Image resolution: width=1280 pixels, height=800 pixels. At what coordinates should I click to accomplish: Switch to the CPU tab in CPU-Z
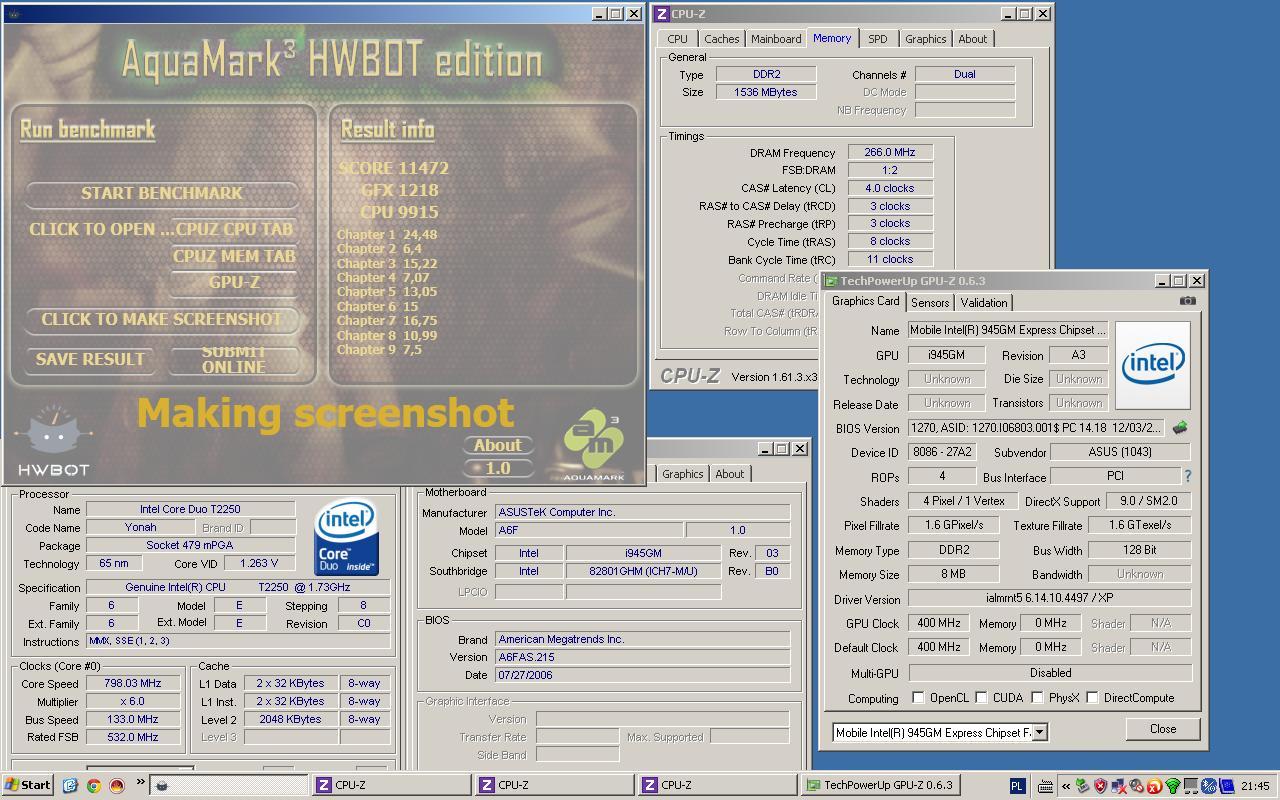click(x=677, y=39)
